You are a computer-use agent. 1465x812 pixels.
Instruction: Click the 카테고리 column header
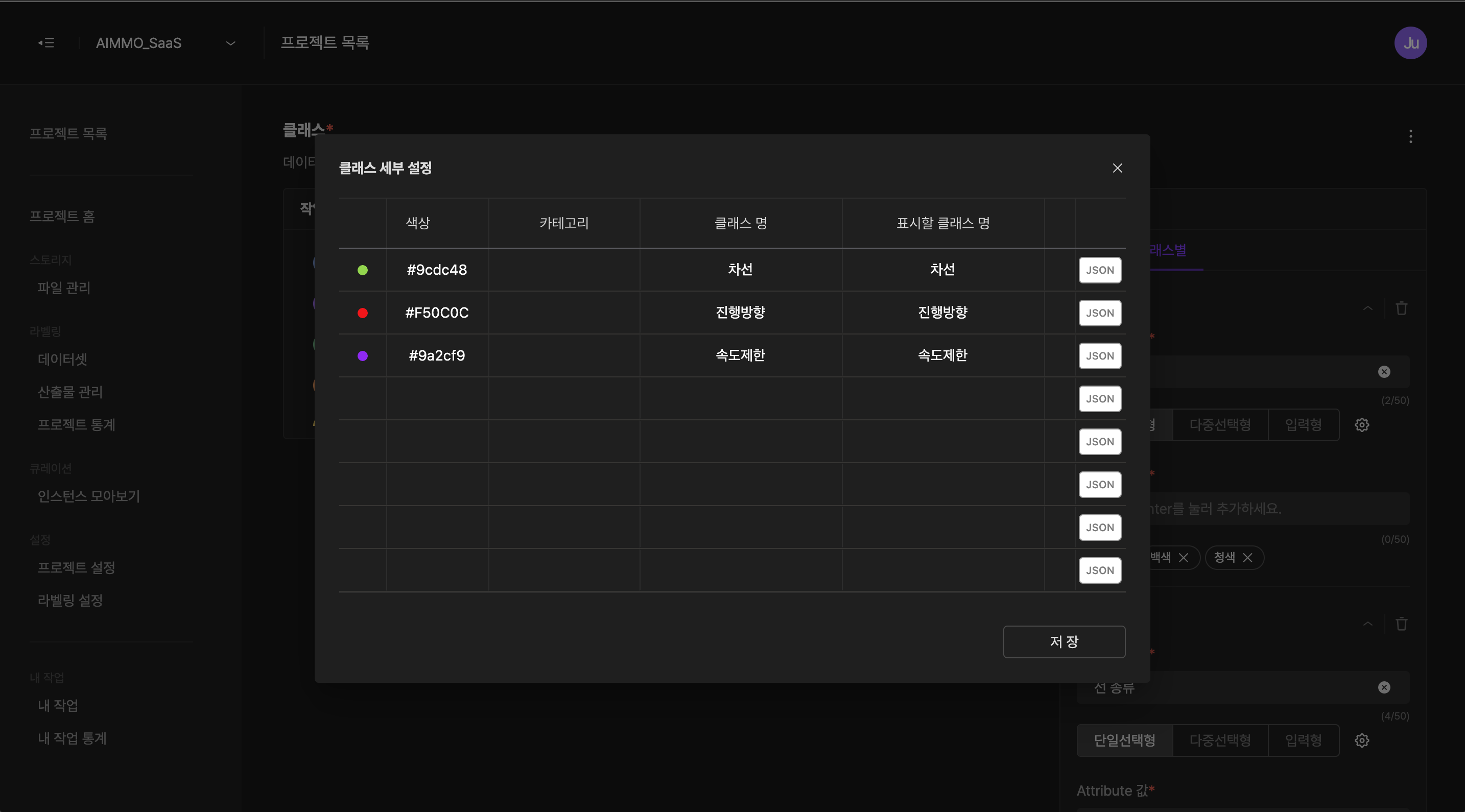click(564, 223)
